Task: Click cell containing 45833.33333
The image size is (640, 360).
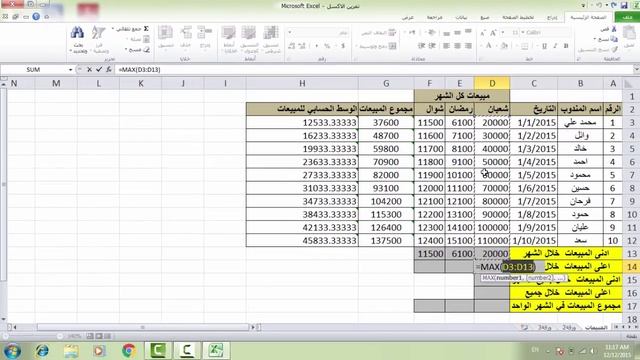Action: click(302, 240)
